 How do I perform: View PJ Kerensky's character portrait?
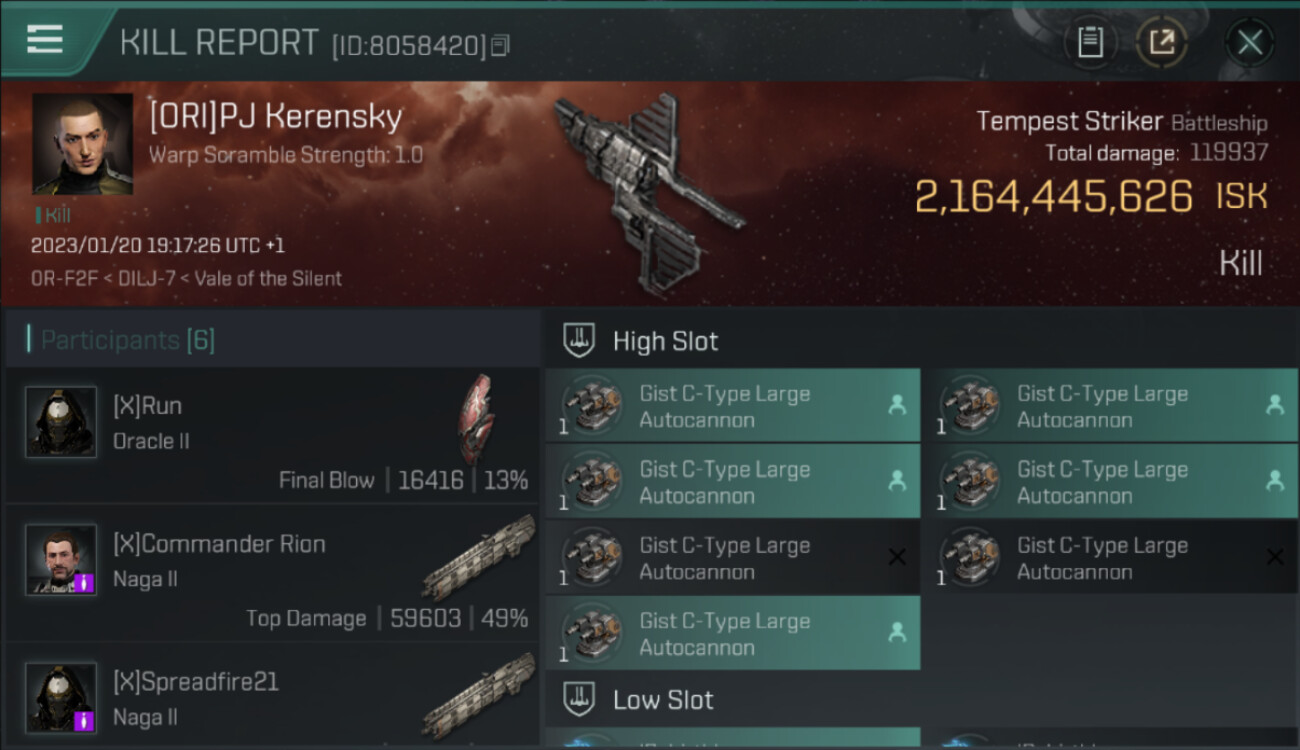[82, 144]
